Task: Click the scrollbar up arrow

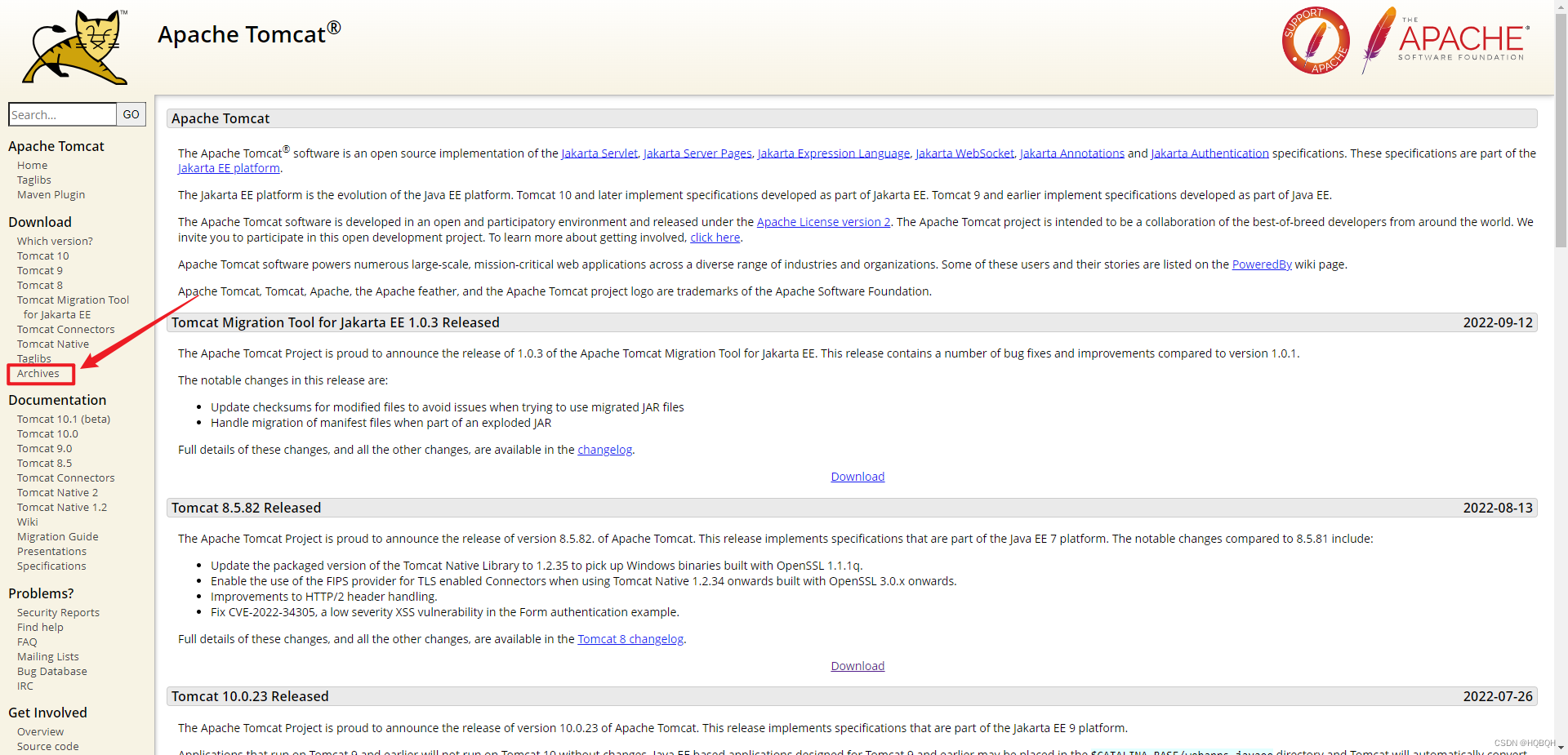Action: tap(1561, 7)
